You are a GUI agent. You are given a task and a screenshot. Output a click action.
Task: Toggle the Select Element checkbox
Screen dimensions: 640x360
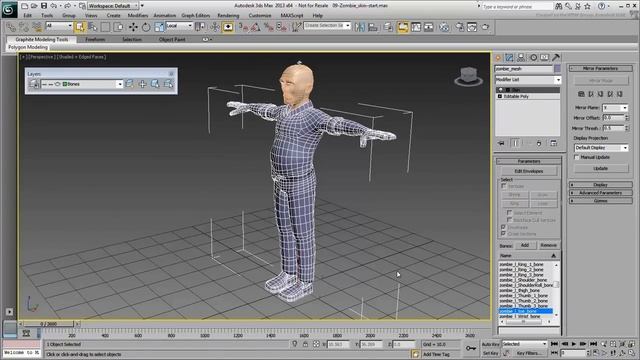(x=509, y=213)
